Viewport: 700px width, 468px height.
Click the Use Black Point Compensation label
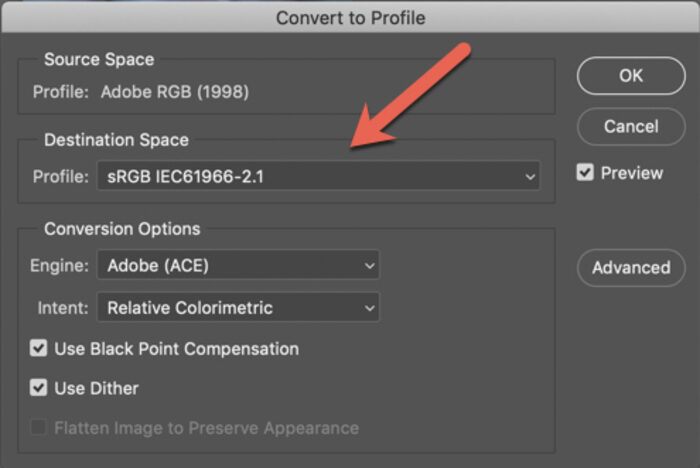pyautogui.click(x=176, y=349)
